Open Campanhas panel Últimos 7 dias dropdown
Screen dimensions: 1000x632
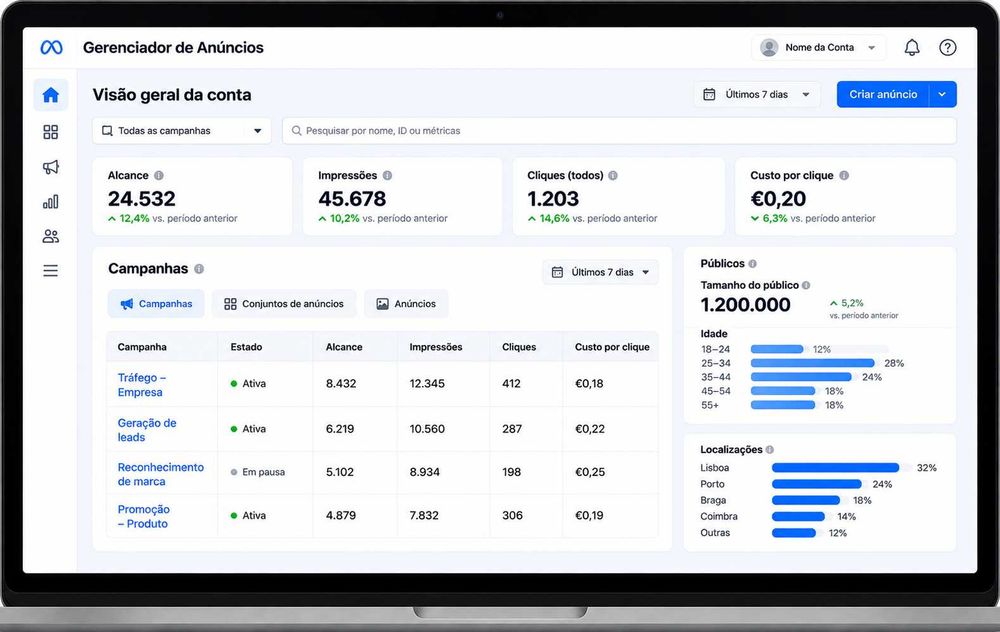[601, 272]
